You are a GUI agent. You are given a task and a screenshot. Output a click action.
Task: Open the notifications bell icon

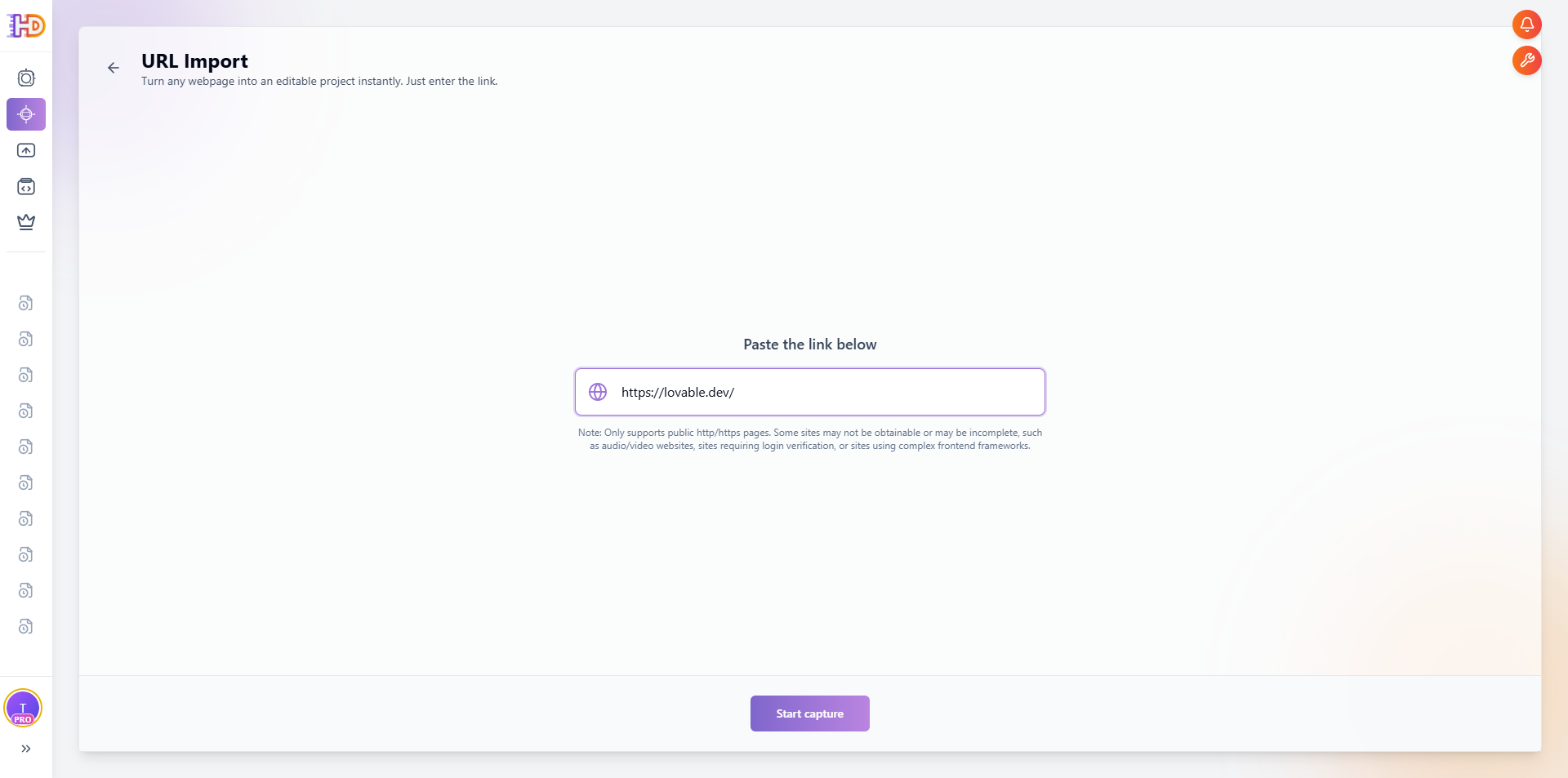(x=1527, y=24)
